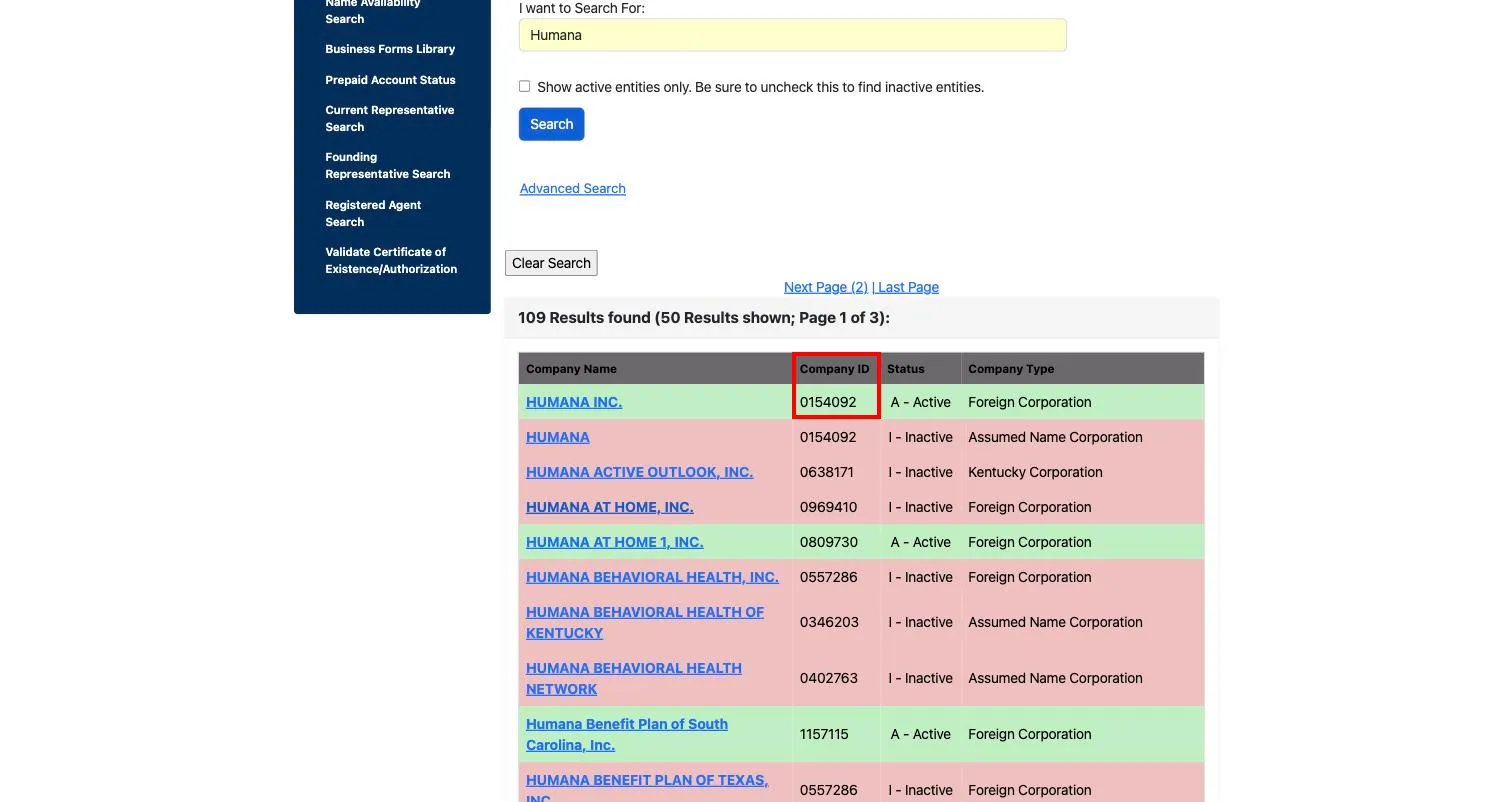Open the Advanced Search link

pyautogui.click(x=573, y=189)
